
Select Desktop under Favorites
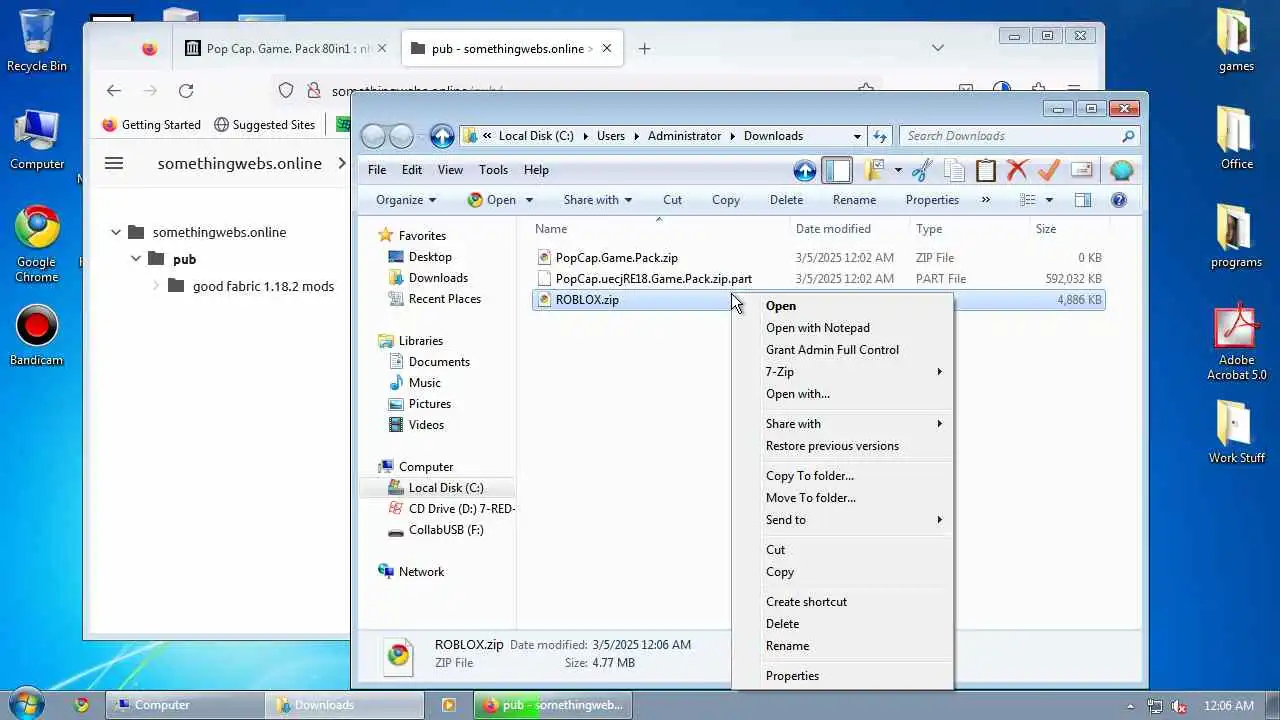430,257
